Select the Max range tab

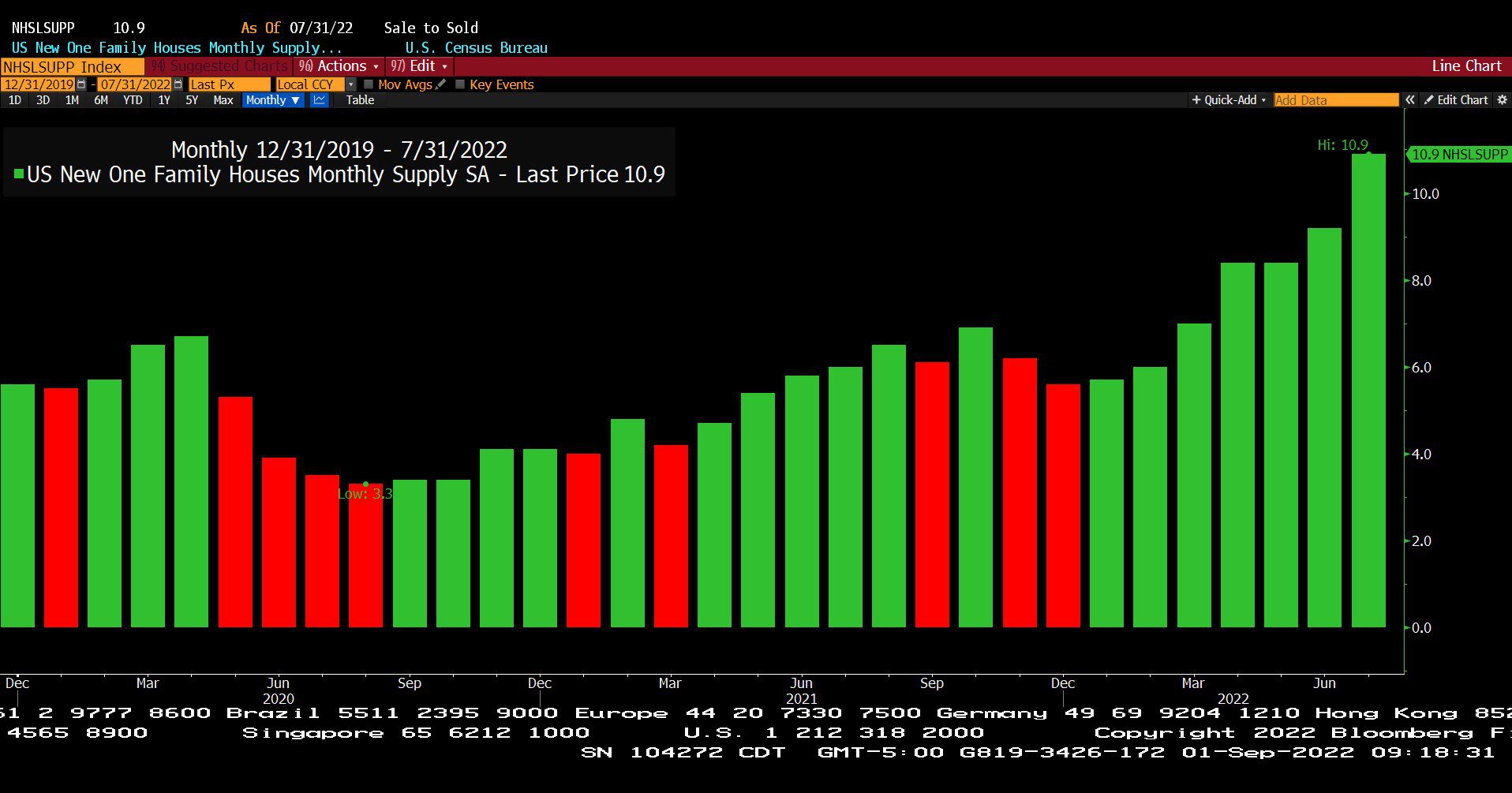(223, 100)
